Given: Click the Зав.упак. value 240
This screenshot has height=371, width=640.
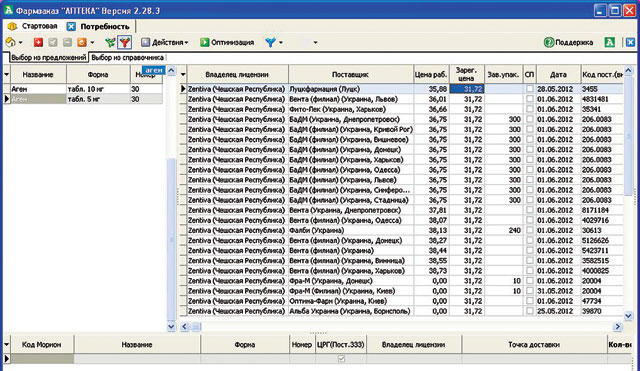Looking at the screenshot, I should click(x=503, y=230).
